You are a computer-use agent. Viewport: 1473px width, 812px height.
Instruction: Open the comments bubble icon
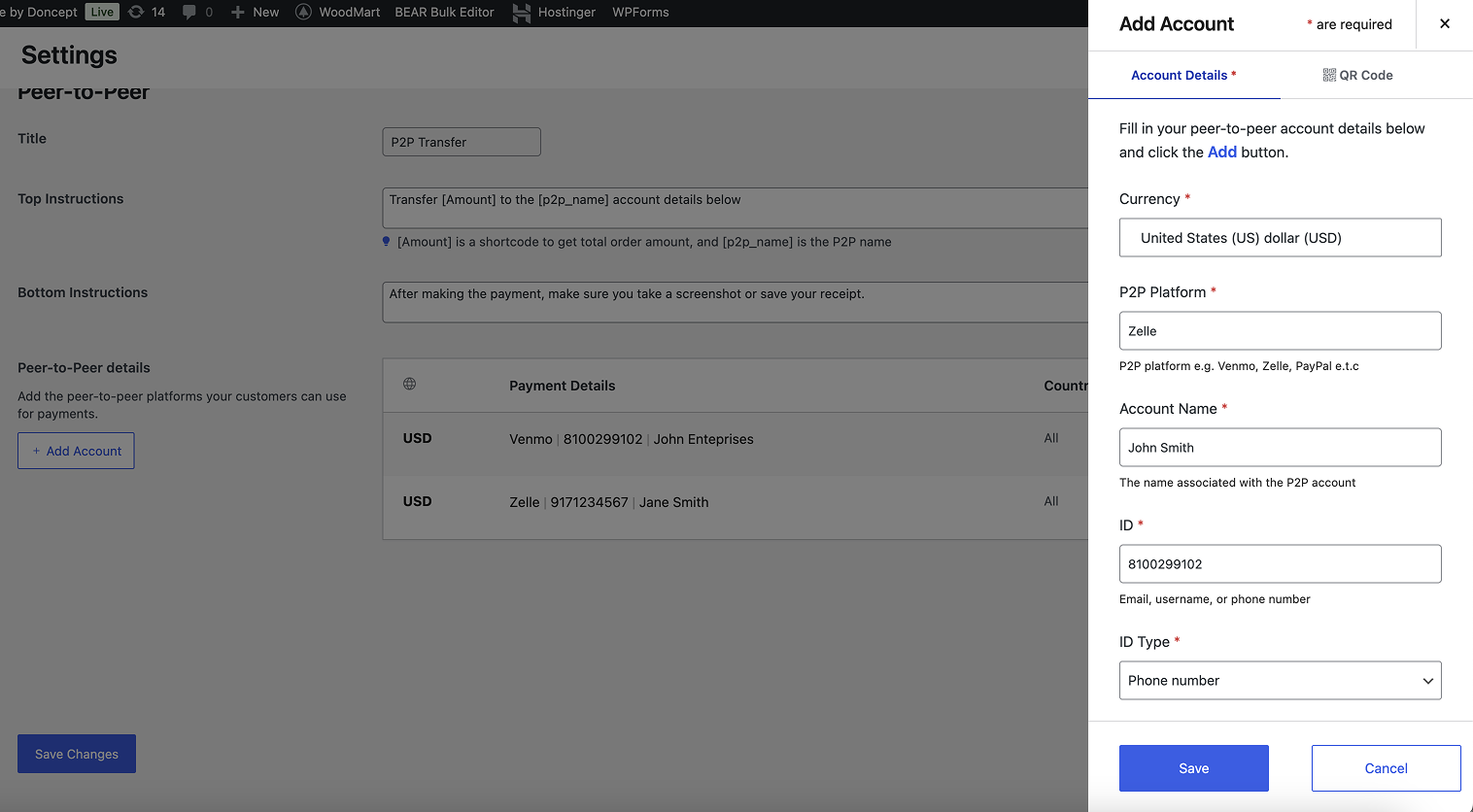[189, 12]
